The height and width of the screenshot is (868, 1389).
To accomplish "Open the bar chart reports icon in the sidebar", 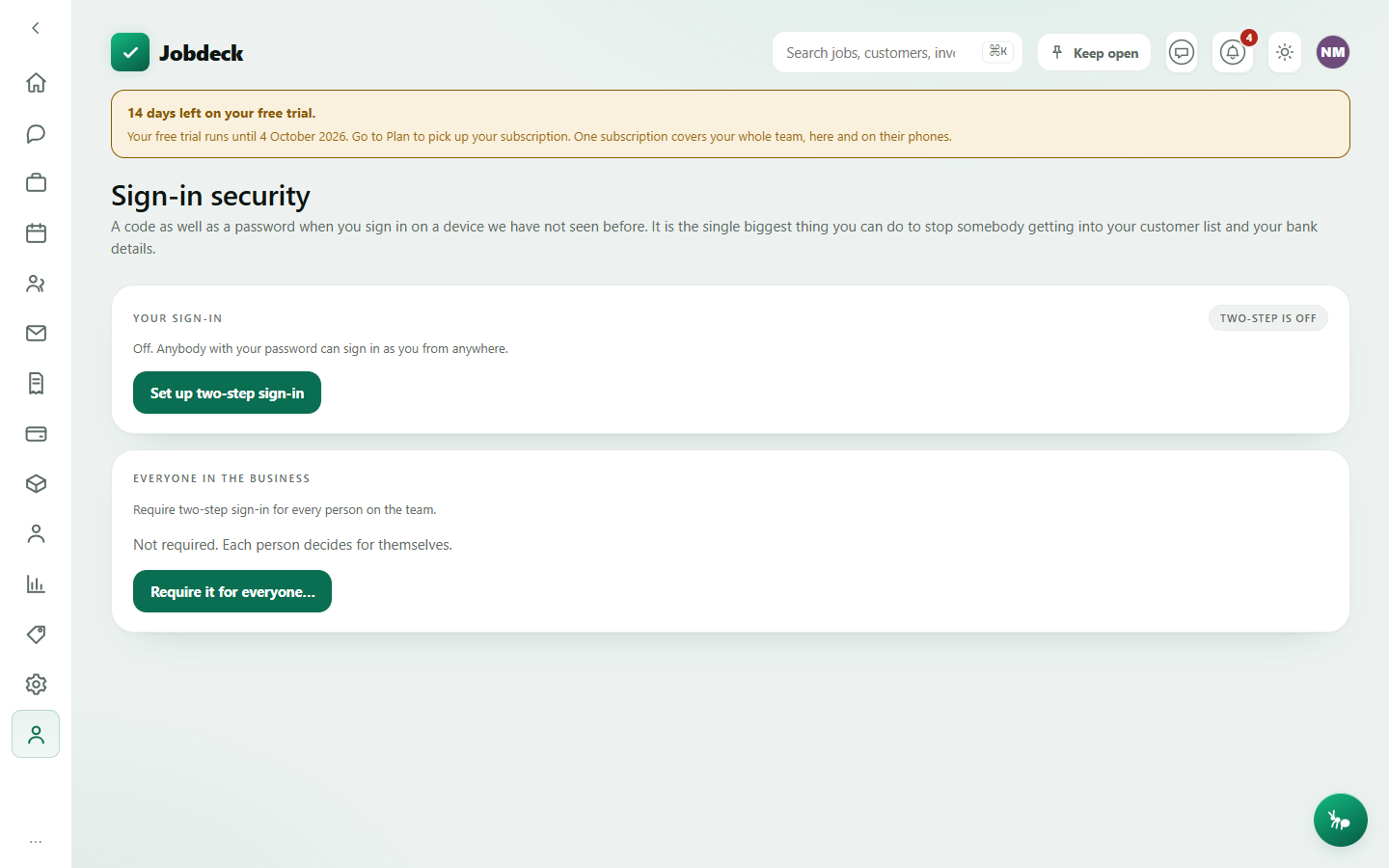I will pyautogui.click(x=36, y=584).
